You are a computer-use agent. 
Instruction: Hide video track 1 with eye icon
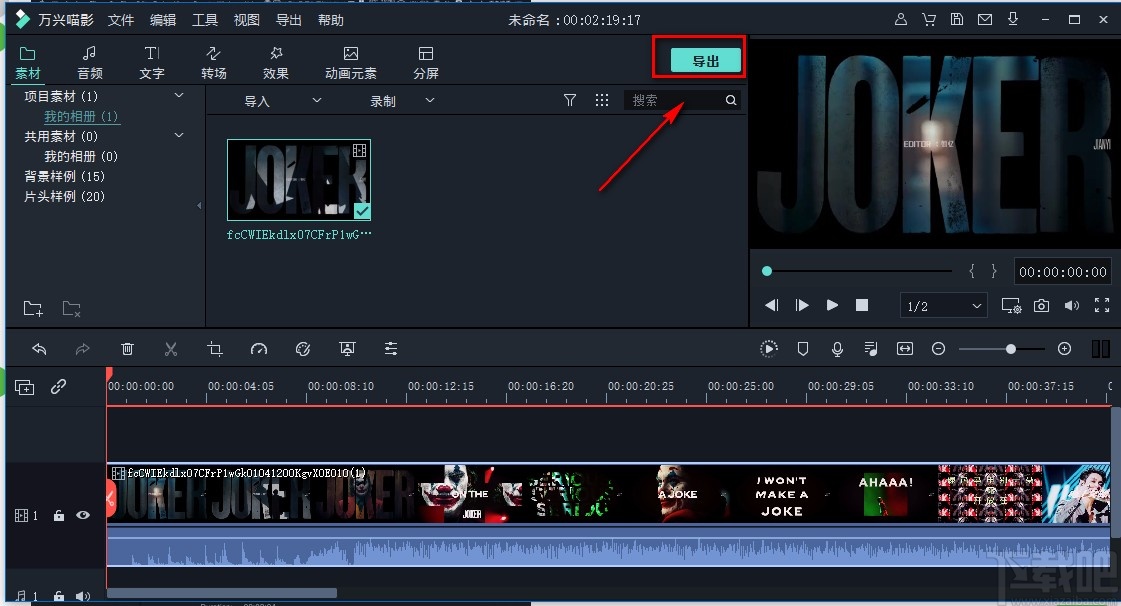(83, 515)
